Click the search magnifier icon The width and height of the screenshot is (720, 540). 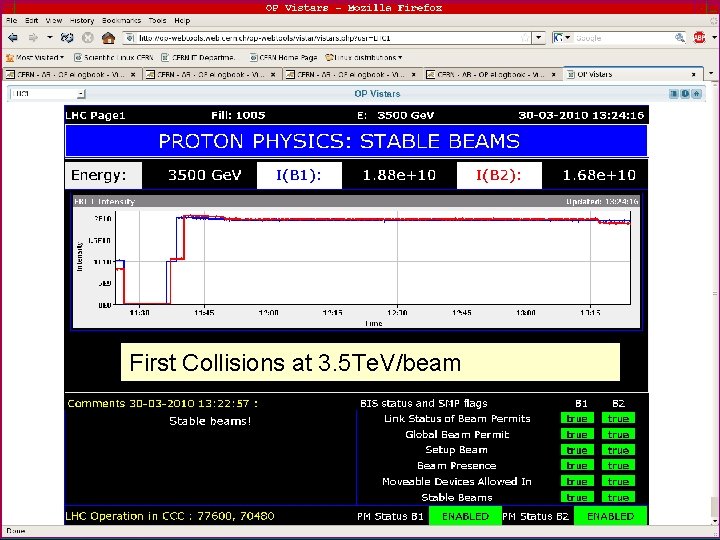click(680, 38)
